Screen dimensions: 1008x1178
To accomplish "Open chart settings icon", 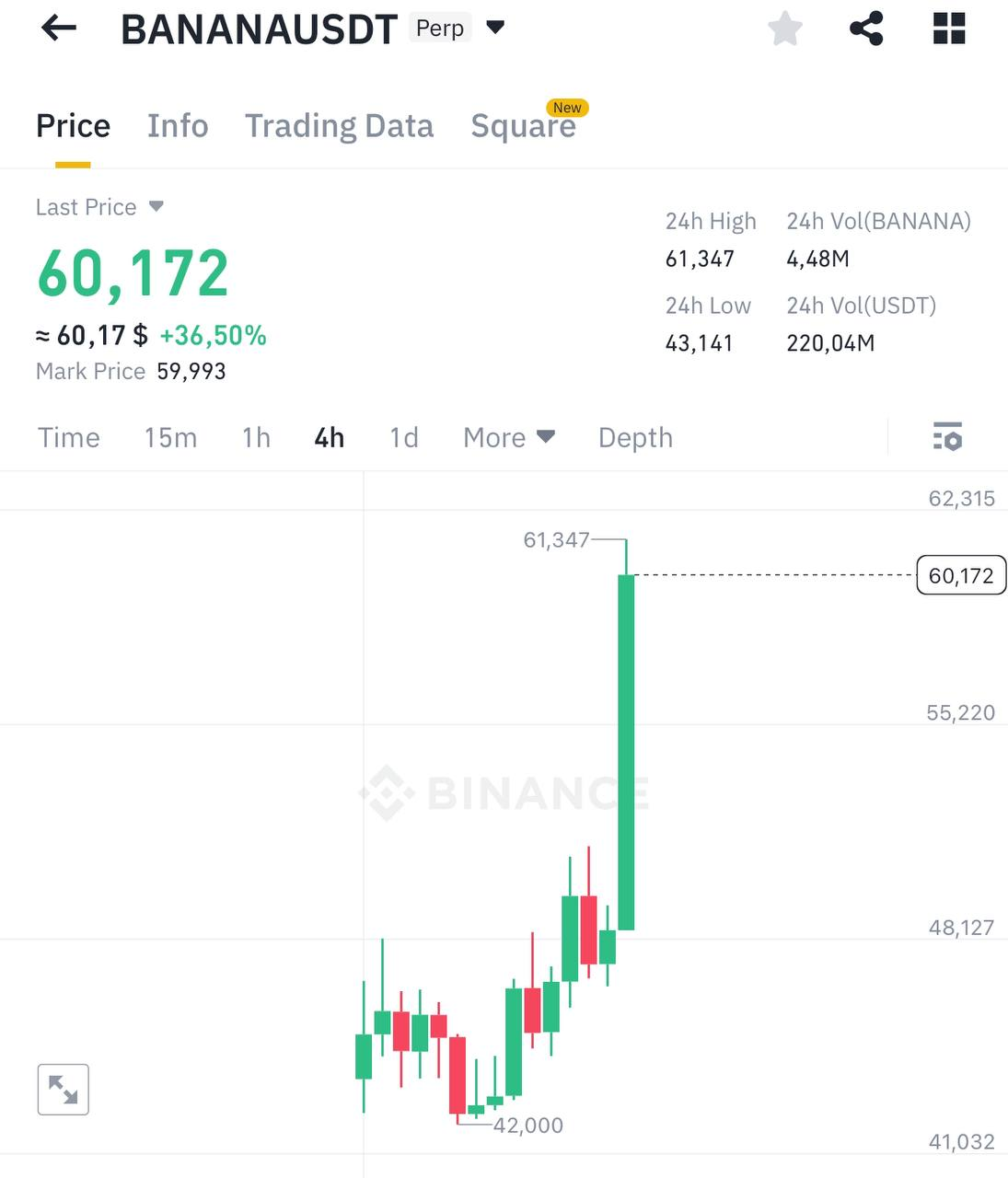I will click(947, 437).
